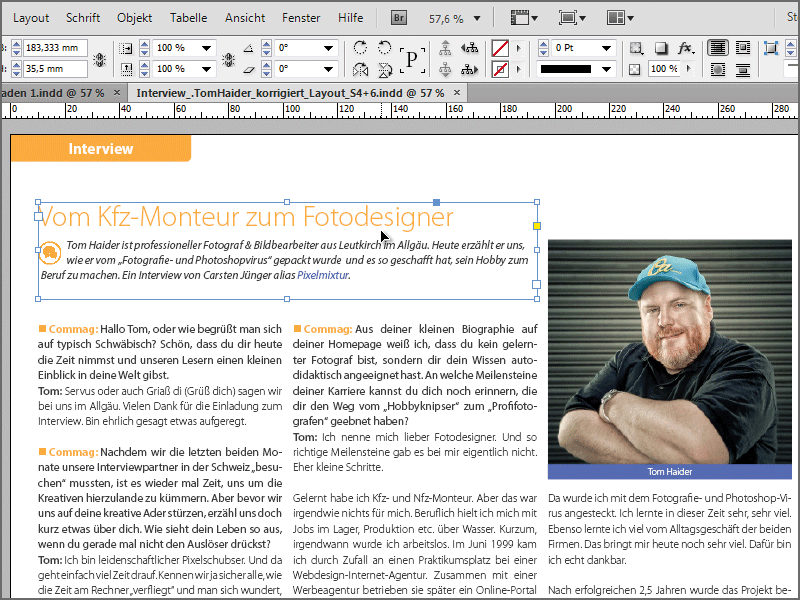The height and width of the screenshot is (600, 800).
Task: Increase the stroke weight with stepper
Action: 543,44
